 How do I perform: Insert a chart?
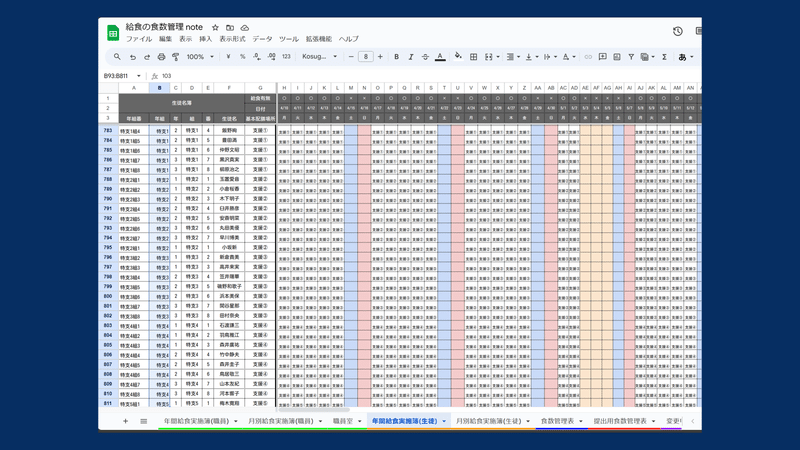point(617,57)
